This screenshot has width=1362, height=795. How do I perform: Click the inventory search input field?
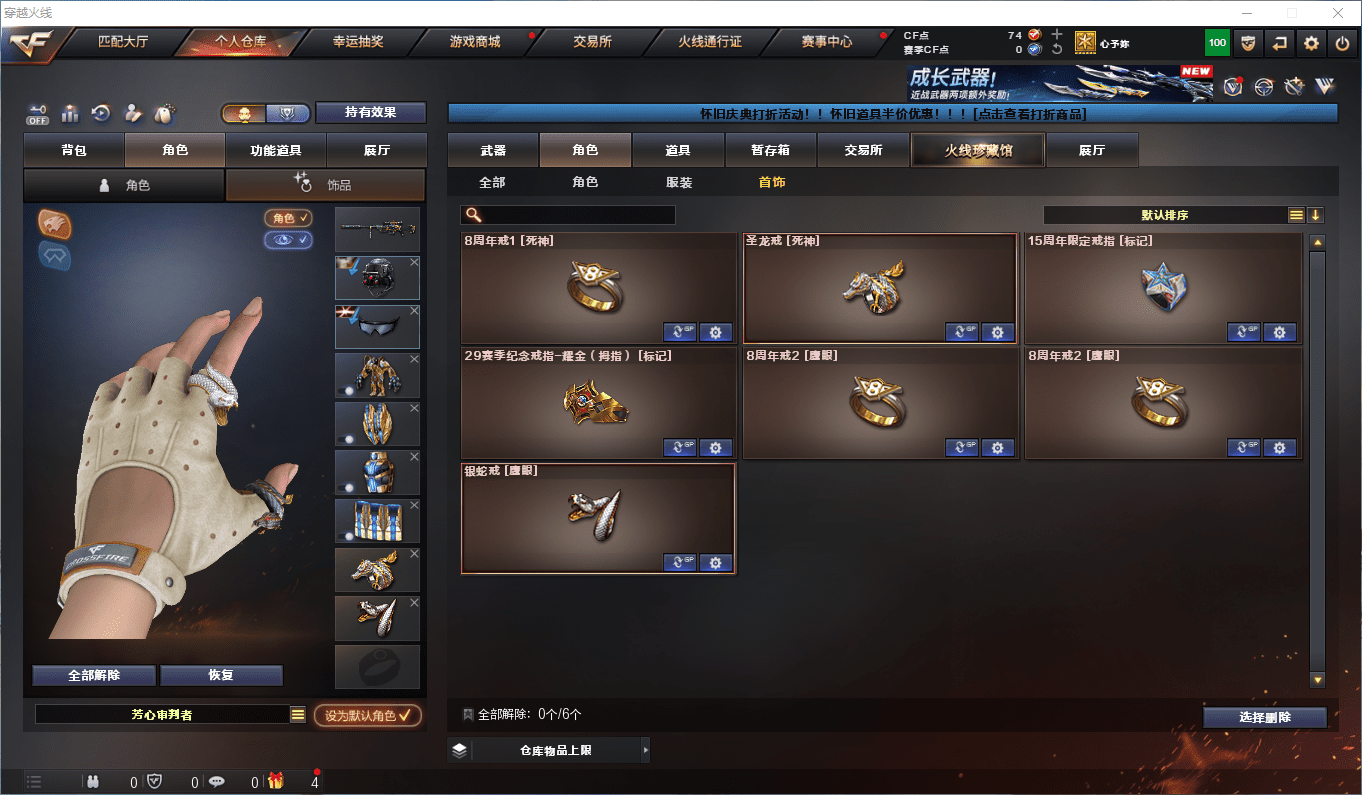(568, 215)
